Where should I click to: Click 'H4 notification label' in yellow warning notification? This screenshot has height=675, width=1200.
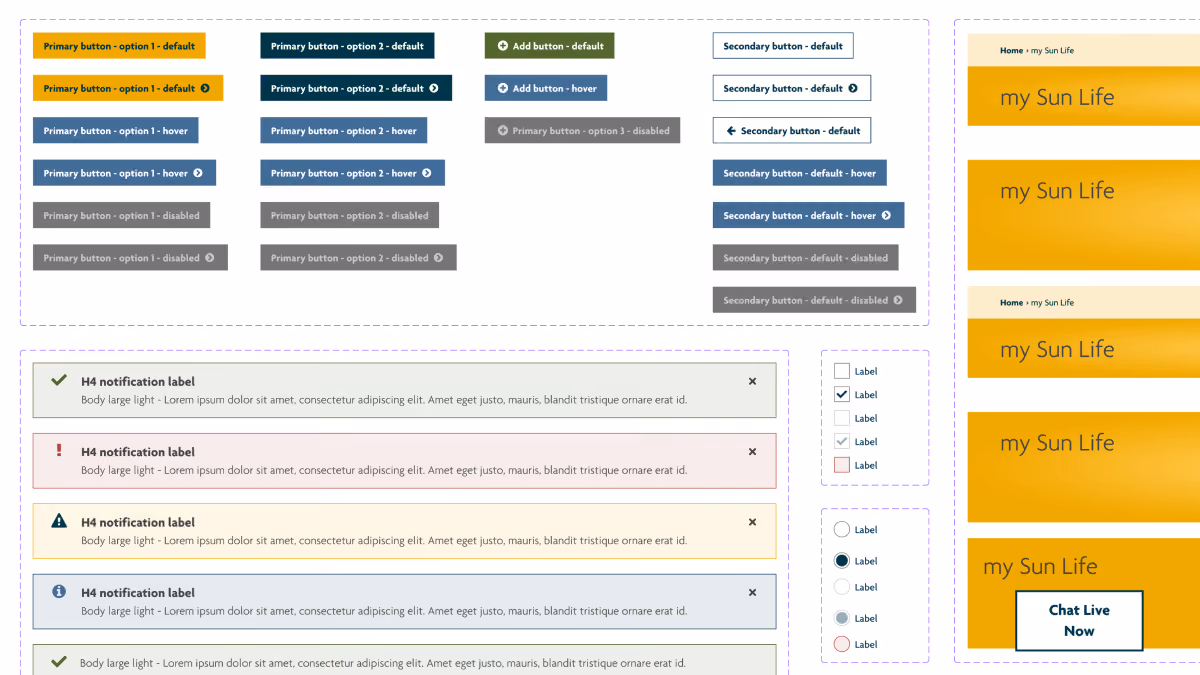point(138,522)
